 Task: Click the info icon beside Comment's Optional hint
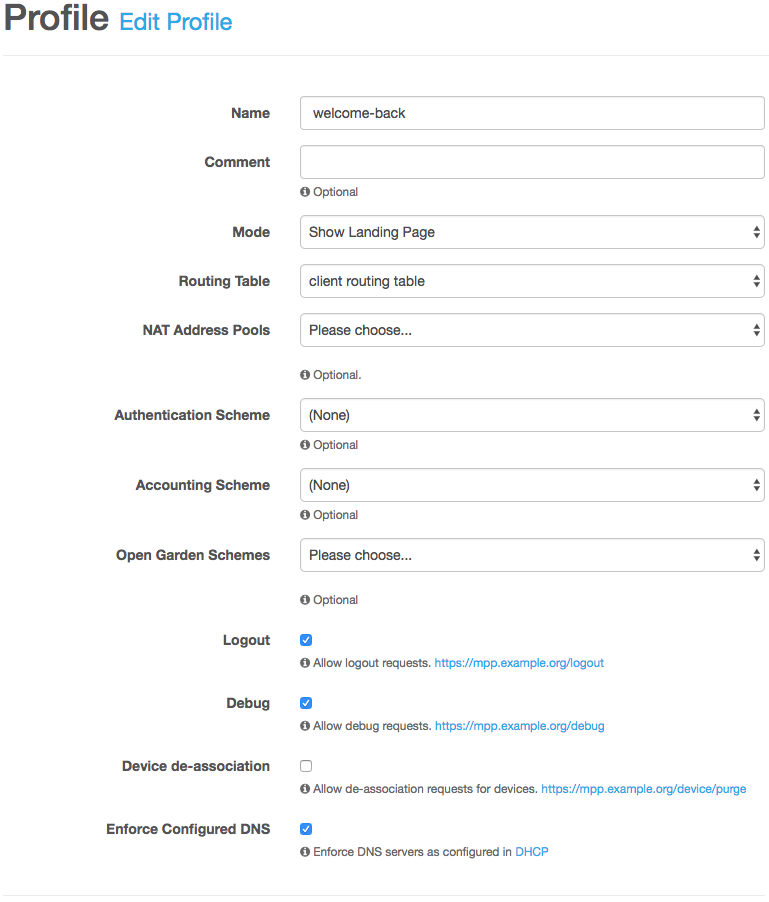(305, 192)
